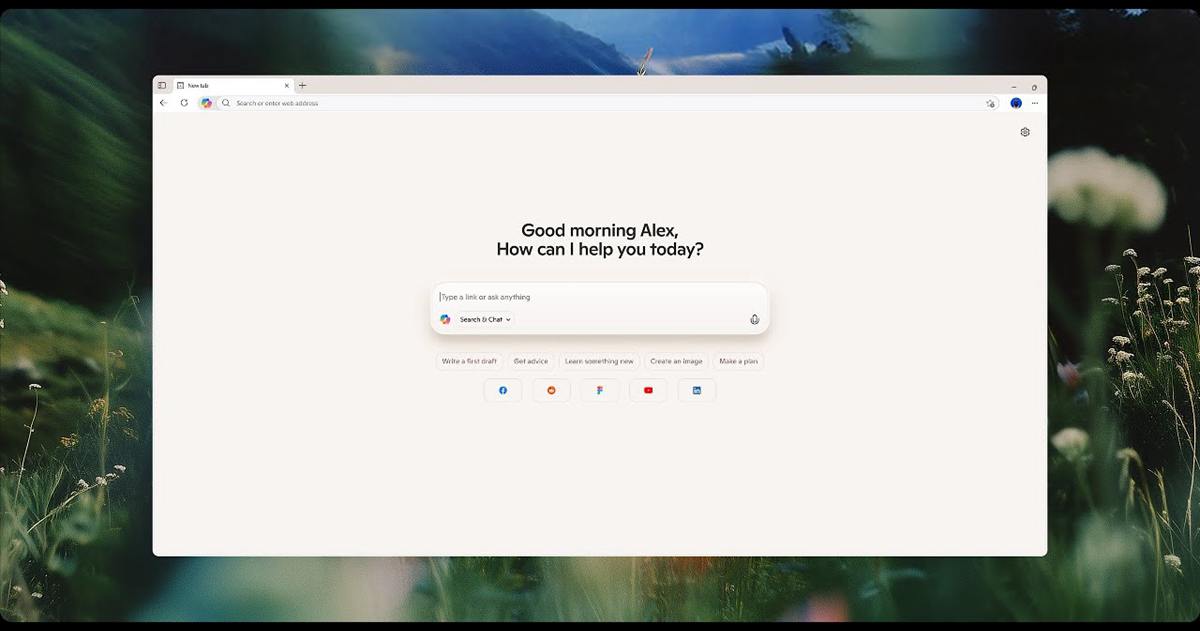This screenshot has height=631, width=1200.
Task: Open a new tab with the plus button
Action: (302, 85)
